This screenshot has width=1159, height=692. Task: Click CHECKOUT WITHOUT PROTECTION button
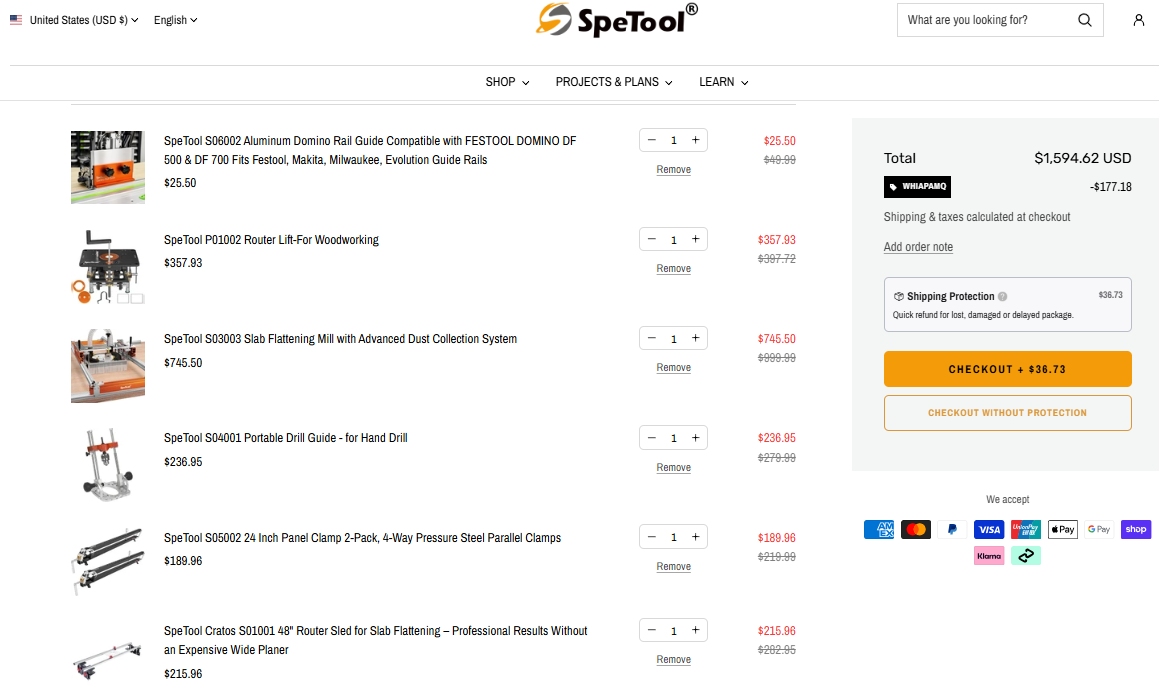pyautogui.click(x=1007, y=413)
